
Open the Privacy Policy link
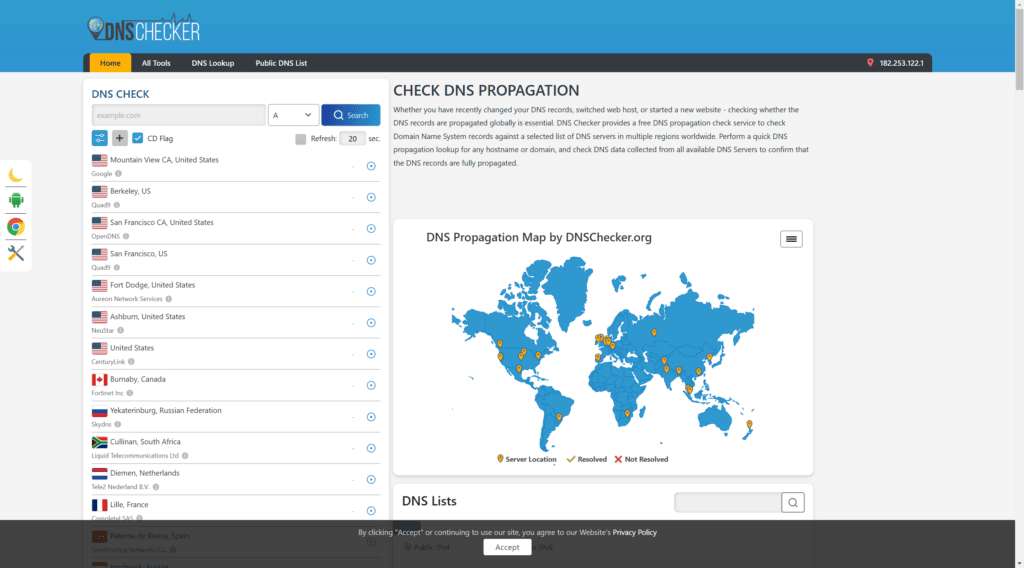[x=634, y=532]
